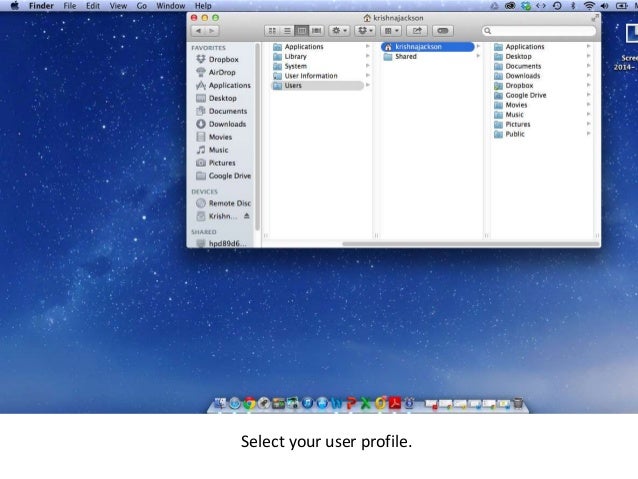Open the Wi-Fi status menu

coord(589,6)
